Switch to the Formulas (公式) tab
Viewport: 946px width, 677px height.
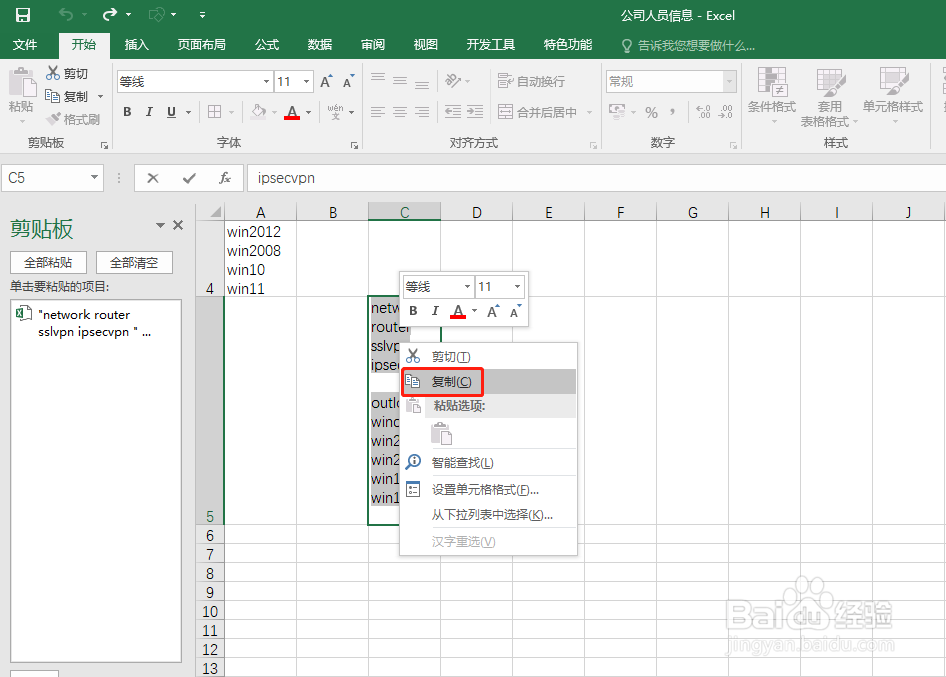point(267,45)
